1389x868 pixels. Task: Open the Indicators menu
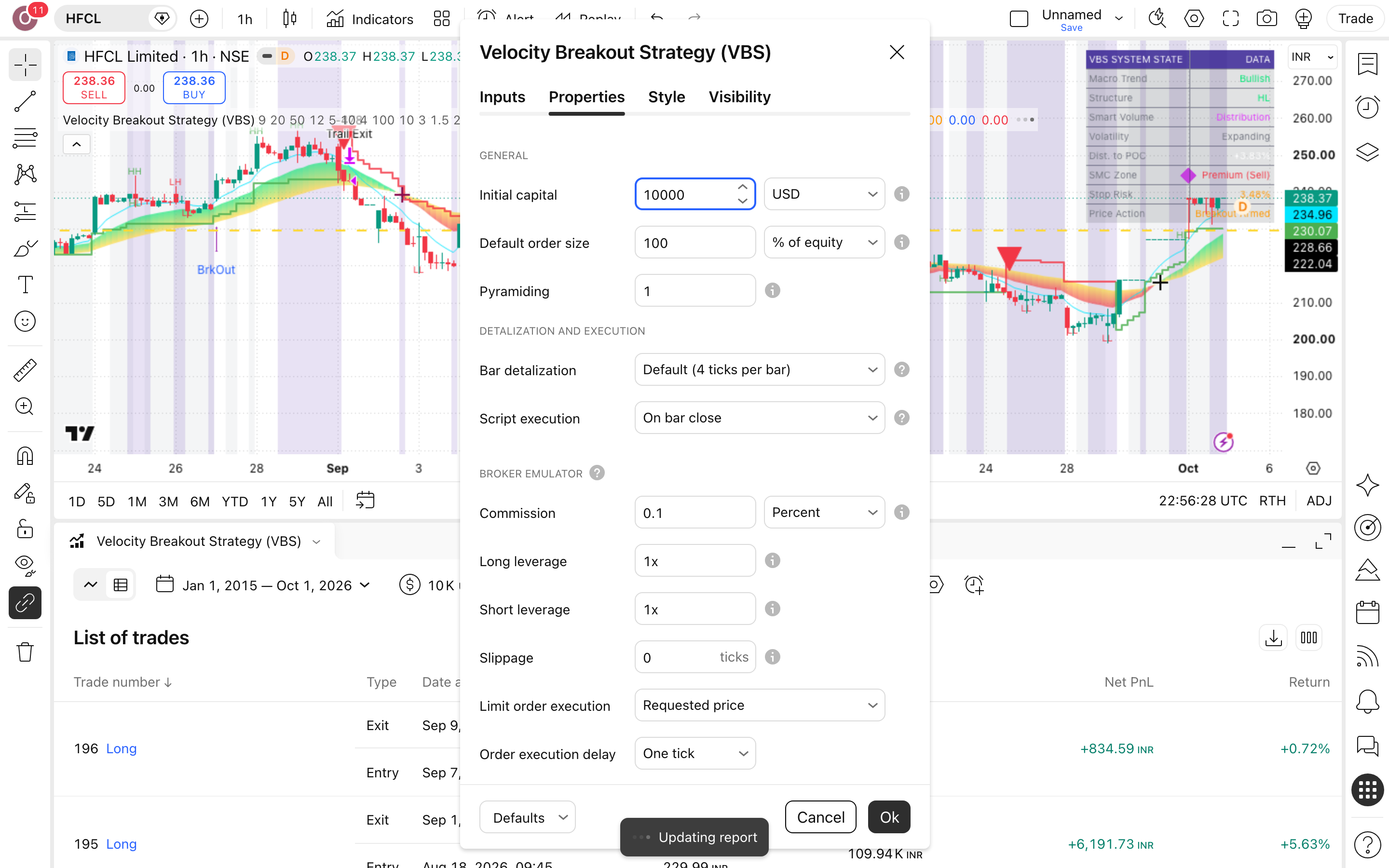click(x=369, y=19)
